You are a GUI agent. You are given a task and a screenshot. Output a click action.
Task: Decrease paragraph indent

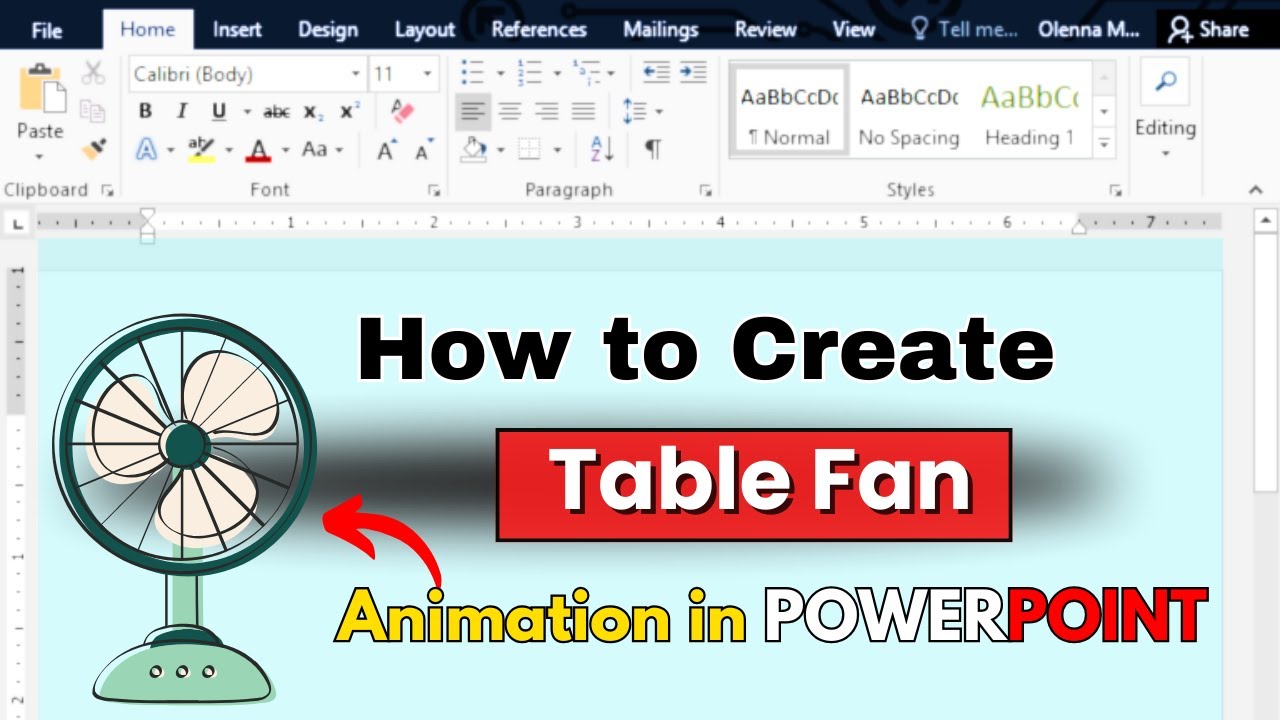pyautogui.click(x=656, y=72)
